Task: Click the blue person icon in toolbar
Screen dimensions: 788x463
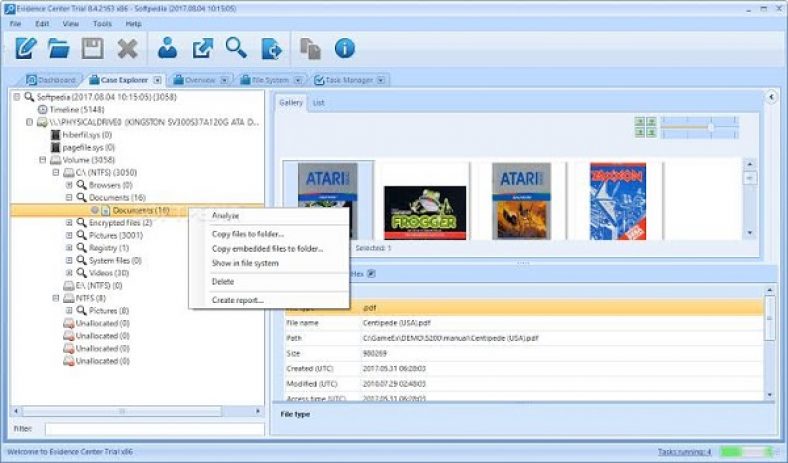Action: (x=168, y=46)
